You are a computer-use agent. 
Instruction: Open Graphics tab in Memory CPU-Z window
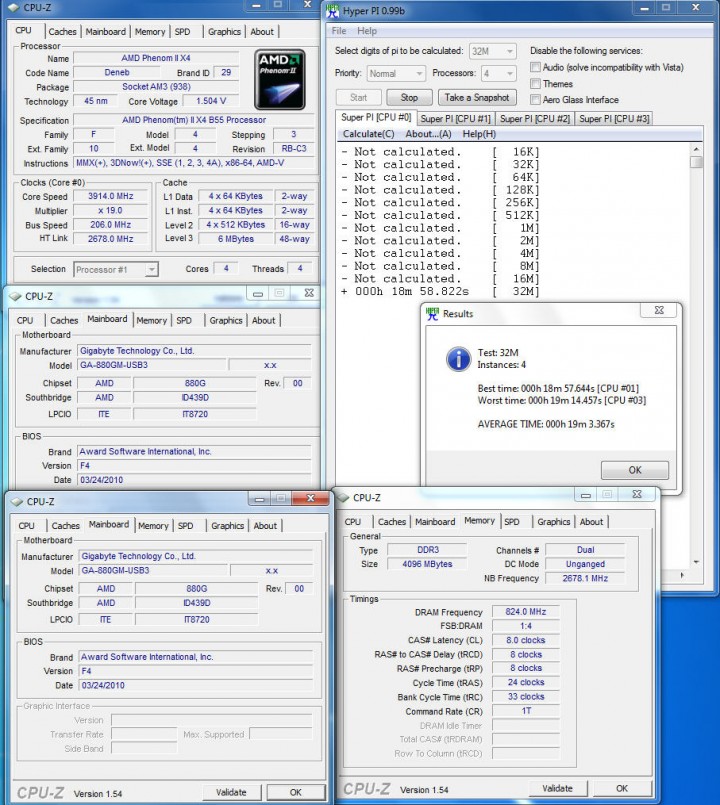(554, 522)
